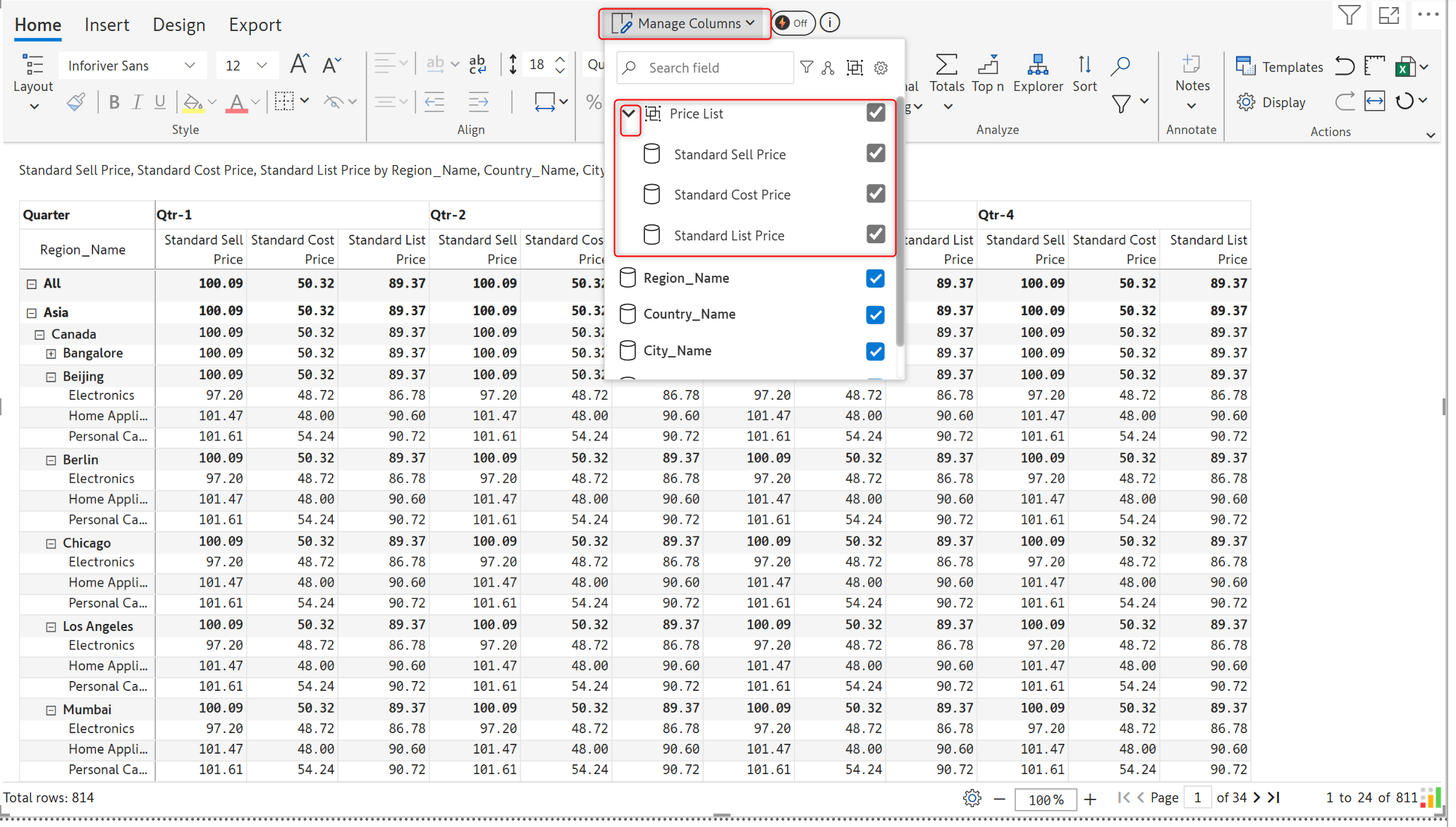Open the Templates button
The image size is (1456, 827).
click(1280, 67)
